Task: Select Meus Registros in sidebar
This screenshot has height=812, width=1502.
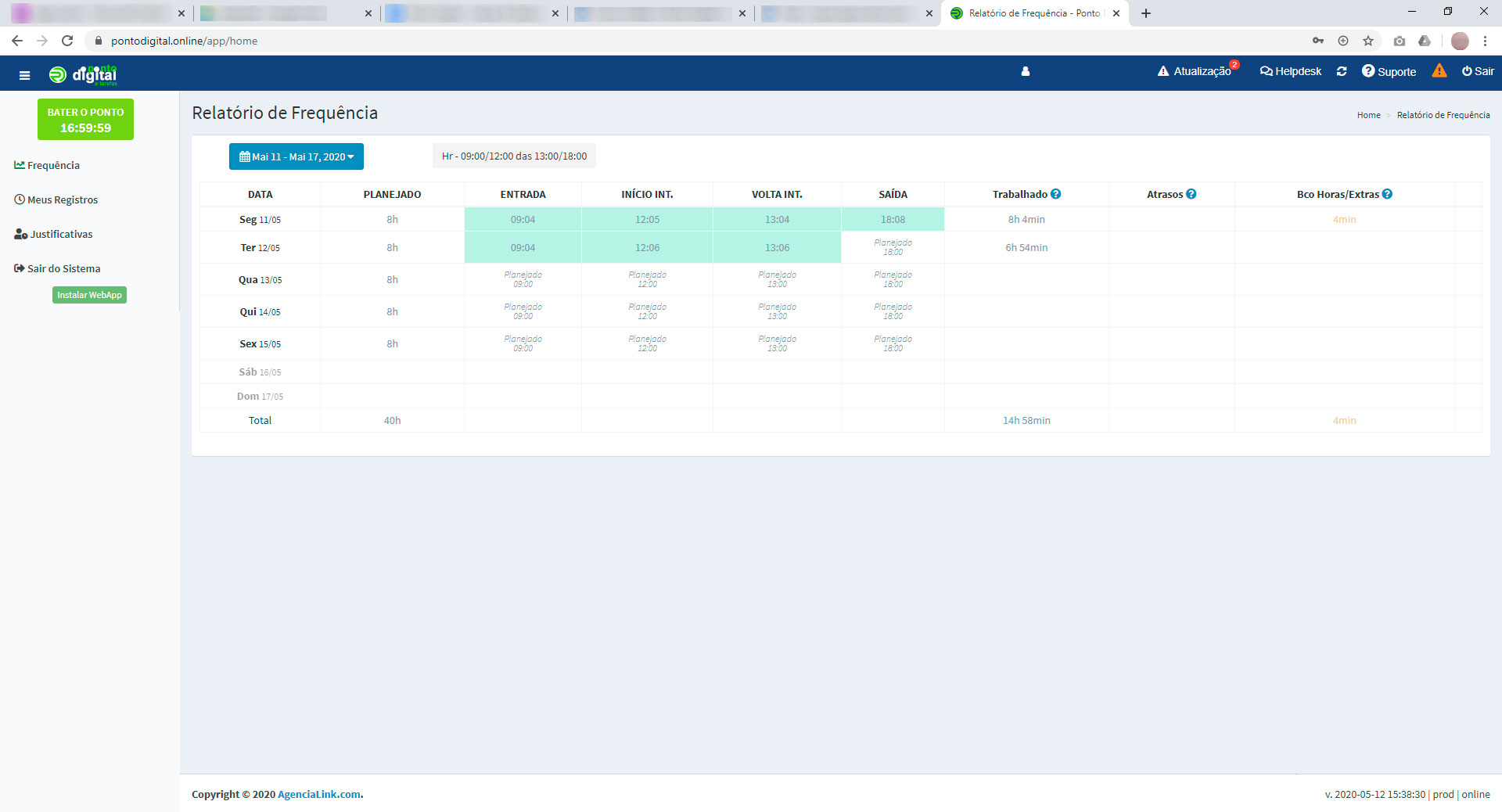Action: coord(62,199)
